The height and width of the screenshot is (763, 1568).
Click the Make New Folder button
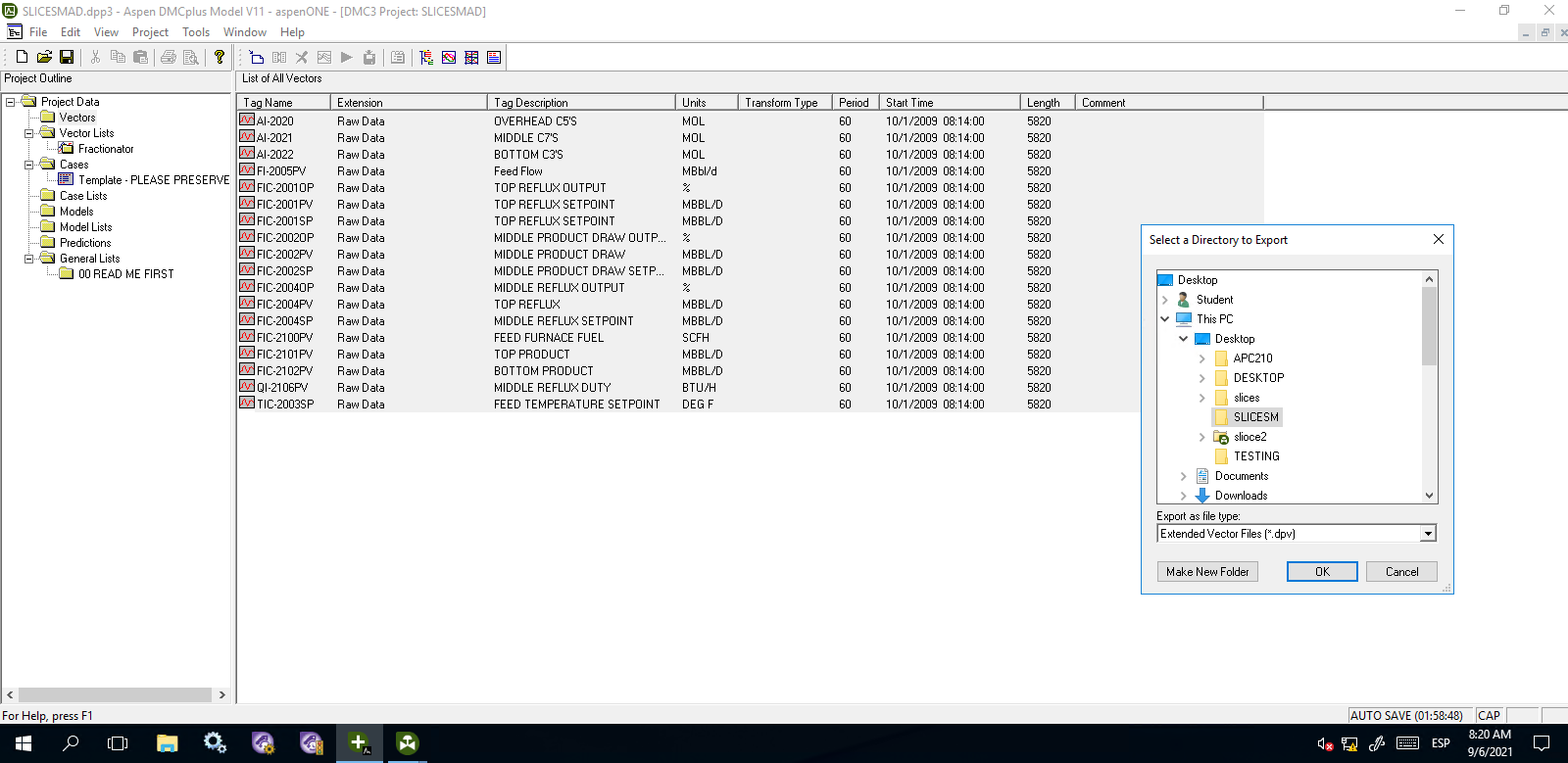[x=1207, y=572]
